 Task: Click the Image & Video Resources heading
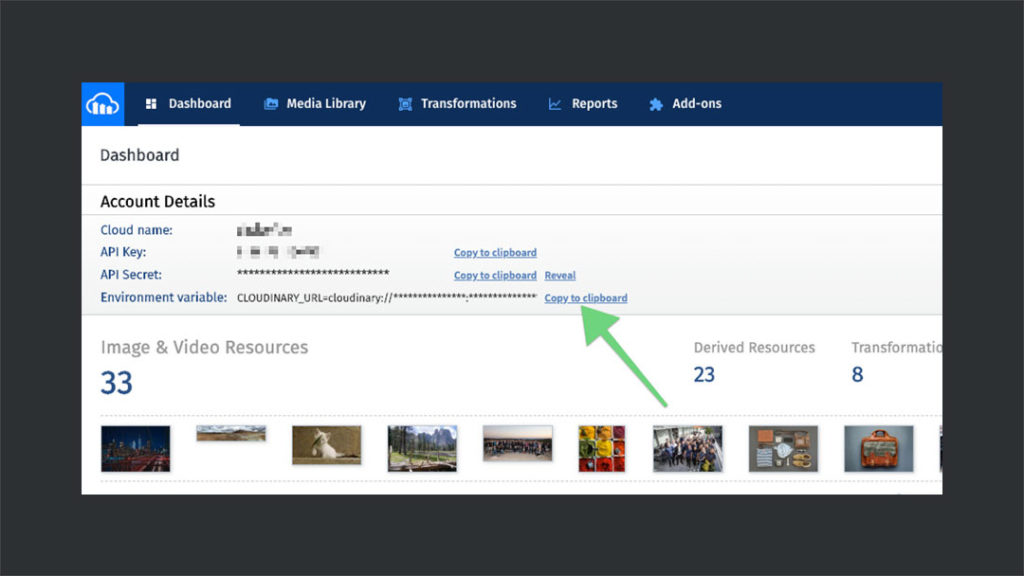coord(204,347)
